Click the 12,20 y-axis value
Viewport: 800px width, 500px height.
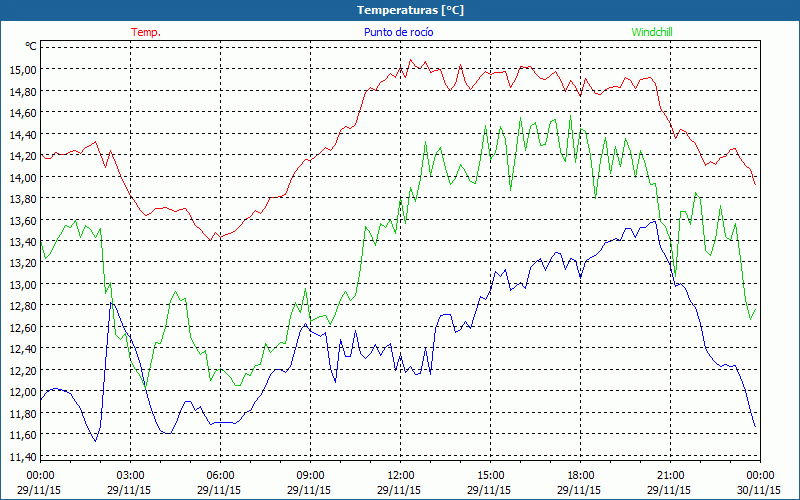click(23, 370)
